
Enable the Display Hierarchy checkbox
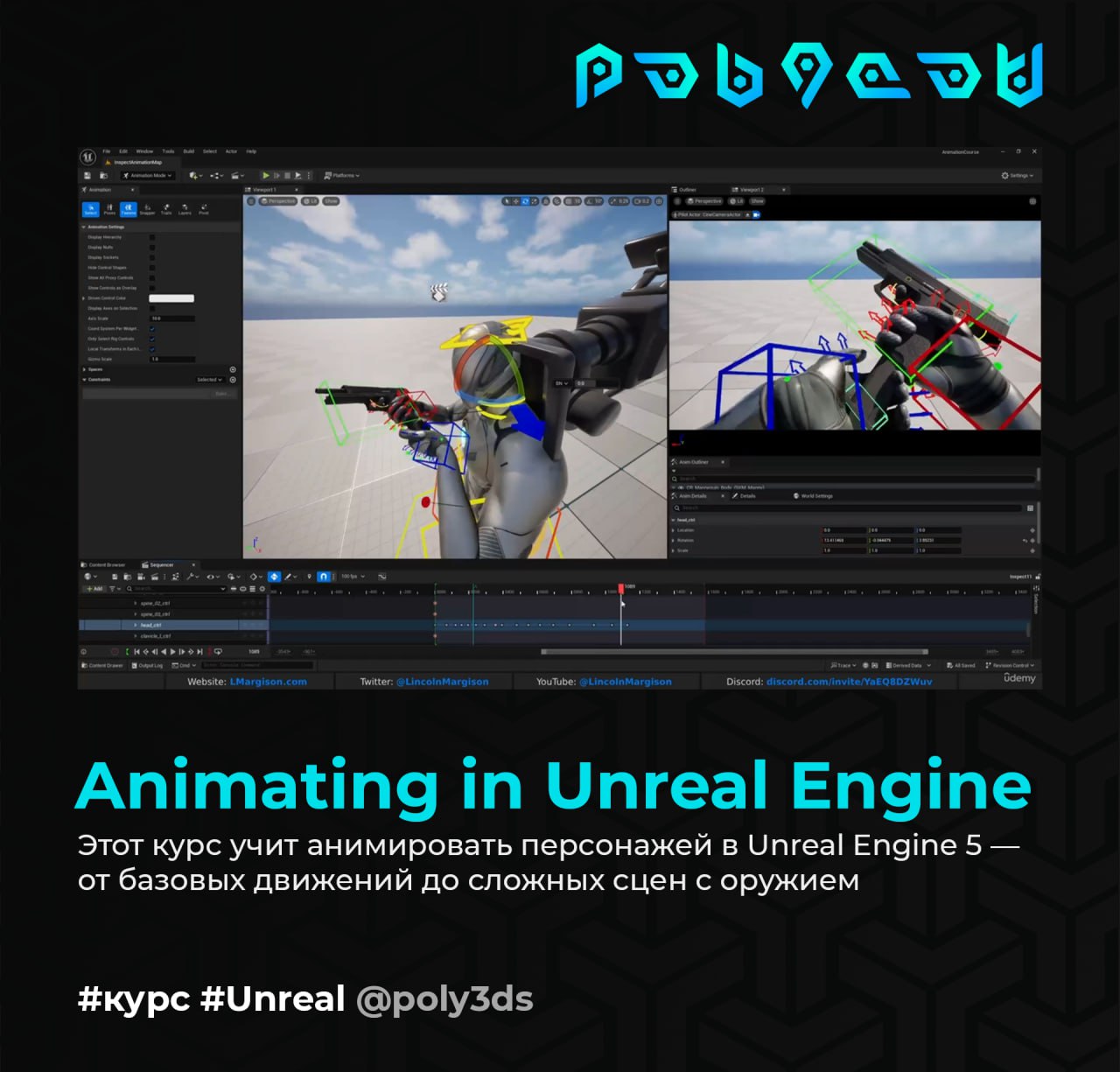pyautogui.click(x=152, y=237)
